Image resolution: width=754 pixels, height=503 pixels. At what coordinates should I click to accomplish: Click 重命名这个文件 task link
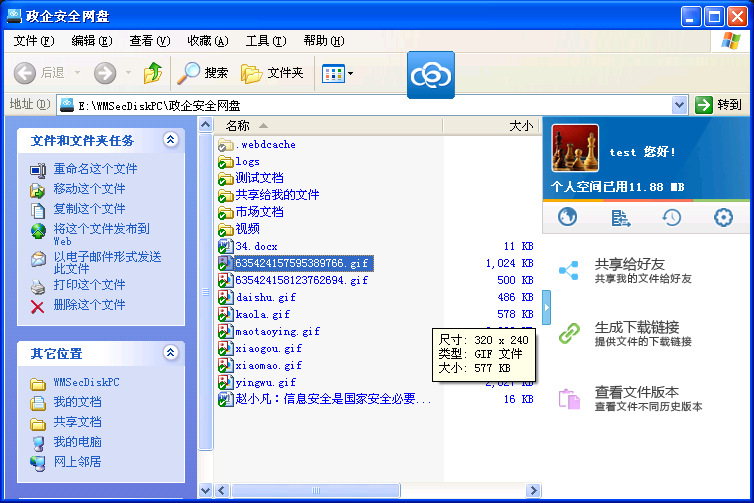(95, 169)
